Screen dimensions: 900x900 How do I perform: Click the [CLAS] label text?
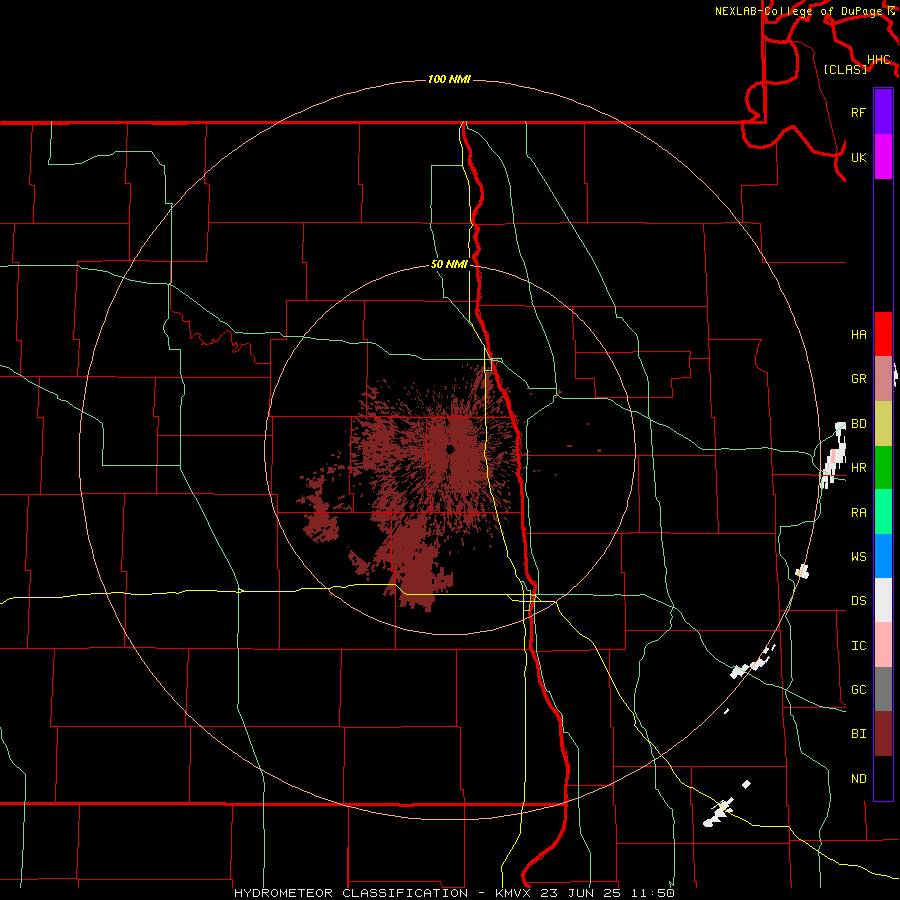pyautogui.click(x=845, y=69)
